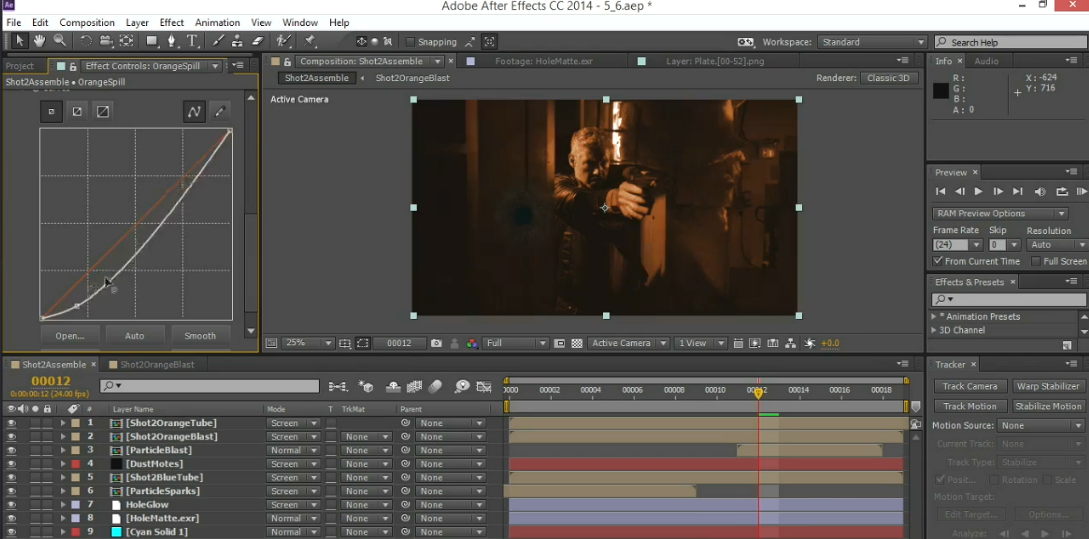1089x539 pixels.
Task: Enable the timeline motion blur switch
Action: pyautogui.click(x=435, y=387)
